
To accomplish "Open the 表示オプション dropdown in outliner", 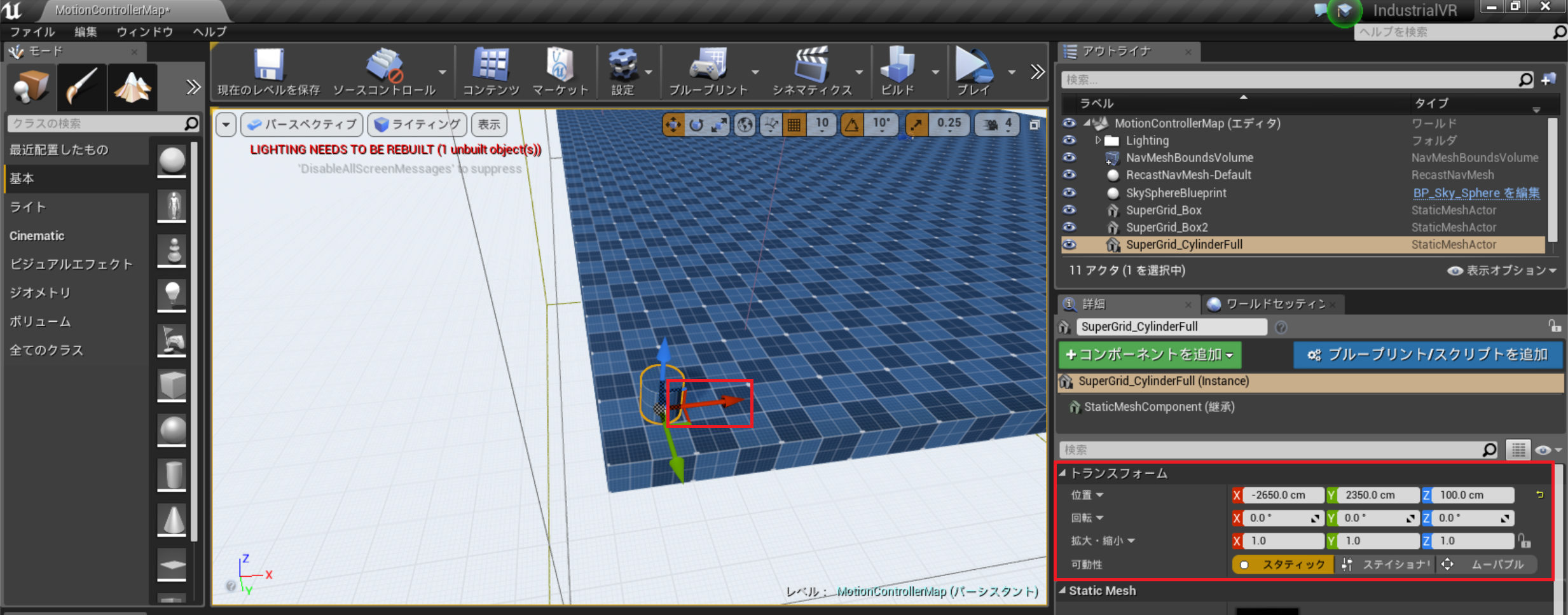I will 1502,270.
